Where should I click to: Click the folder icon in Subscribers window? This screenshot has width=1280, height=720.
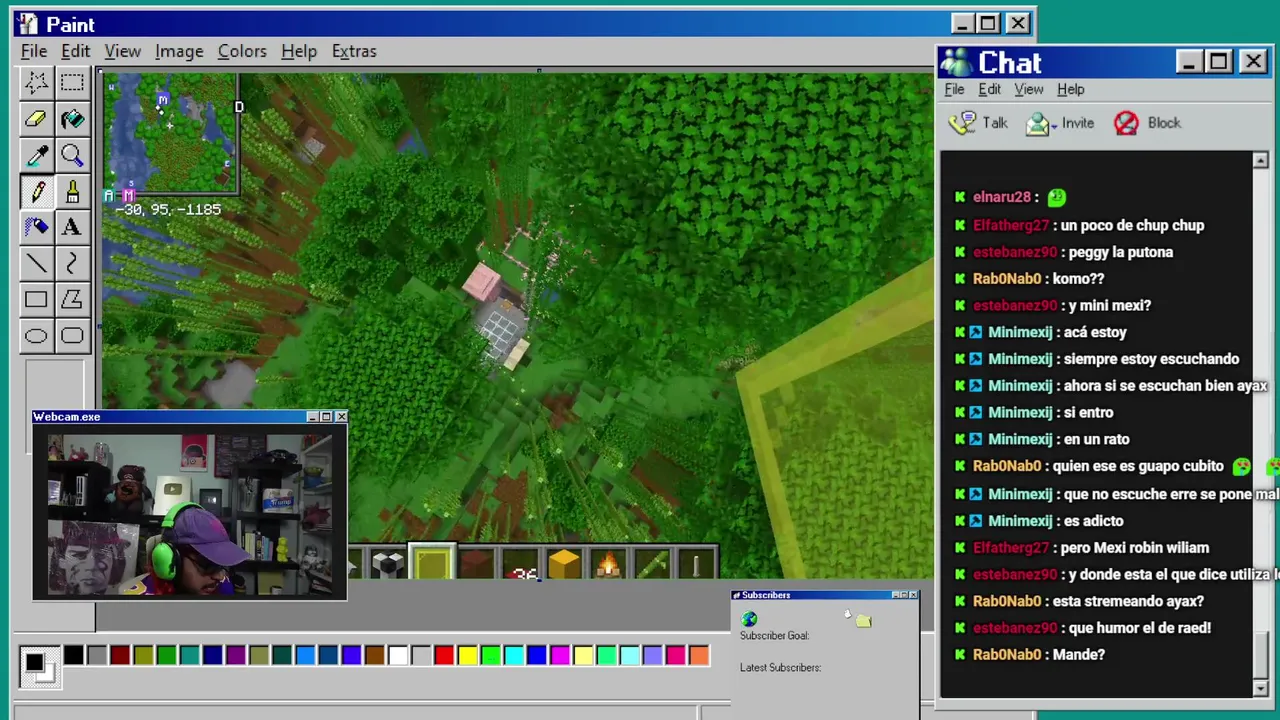864,621
